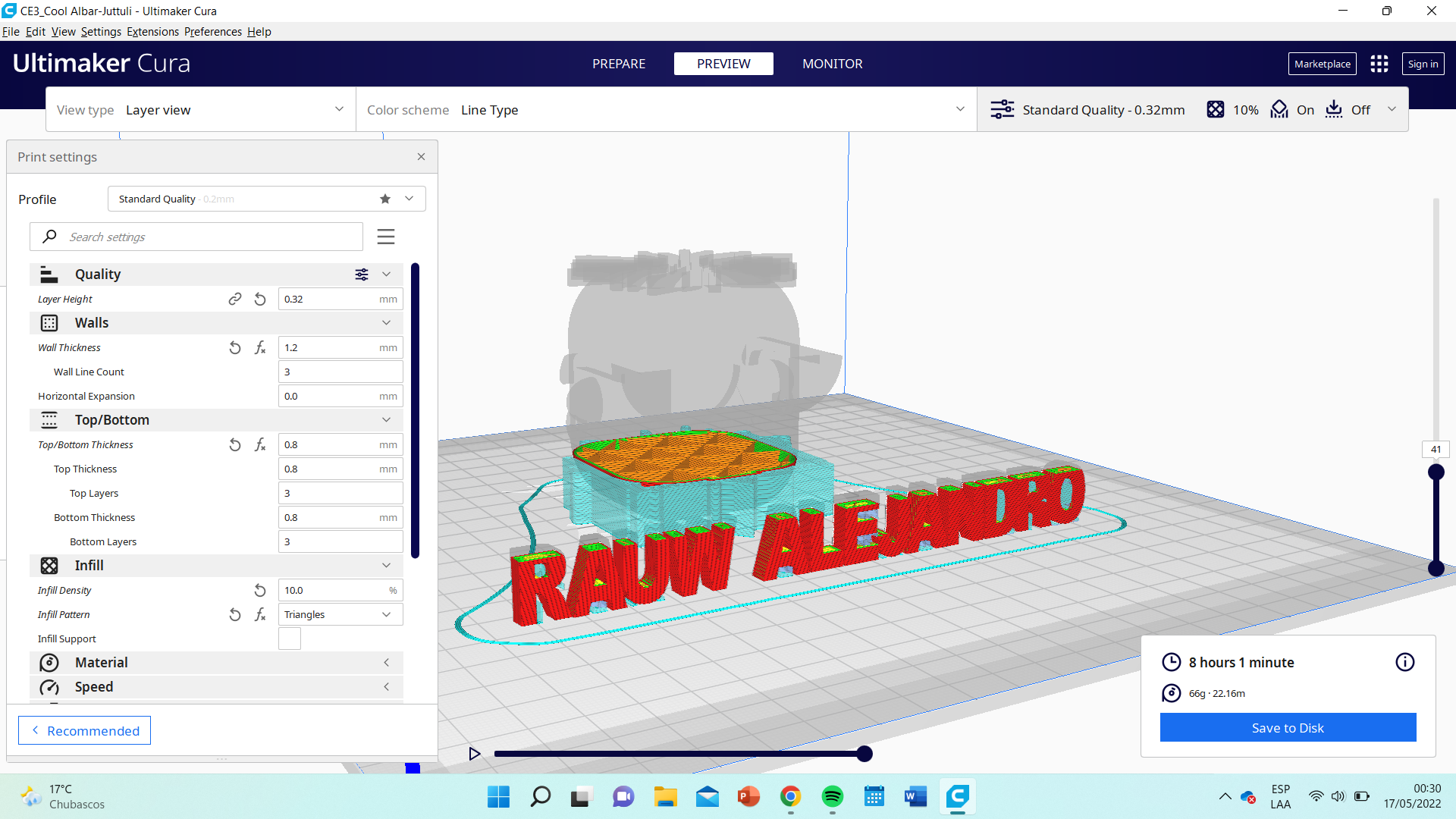Open Google Chrome from the taskbar

click(791, 796)
